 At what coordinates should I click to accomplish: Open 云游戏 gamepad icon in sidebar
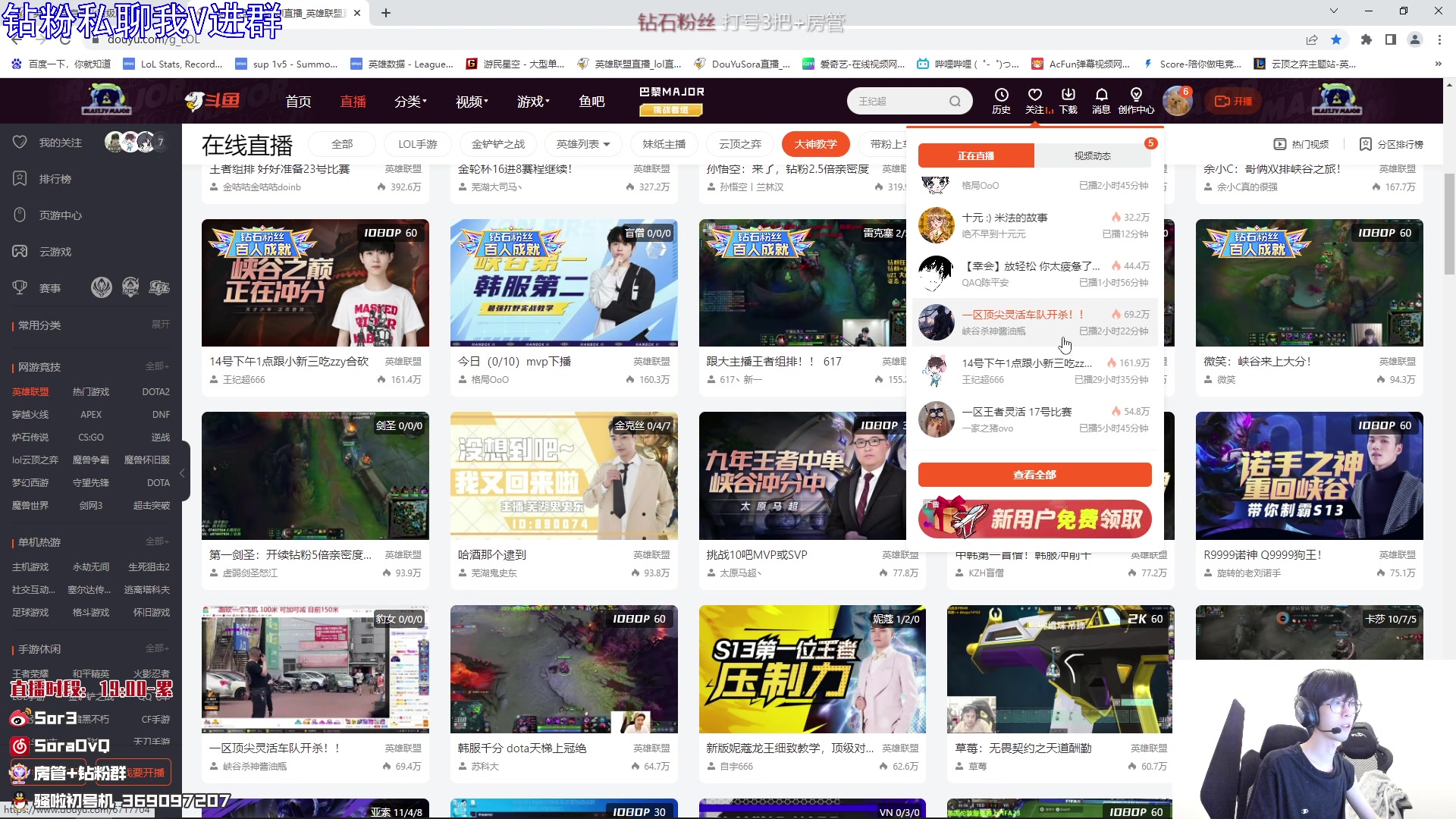[20, 251]
